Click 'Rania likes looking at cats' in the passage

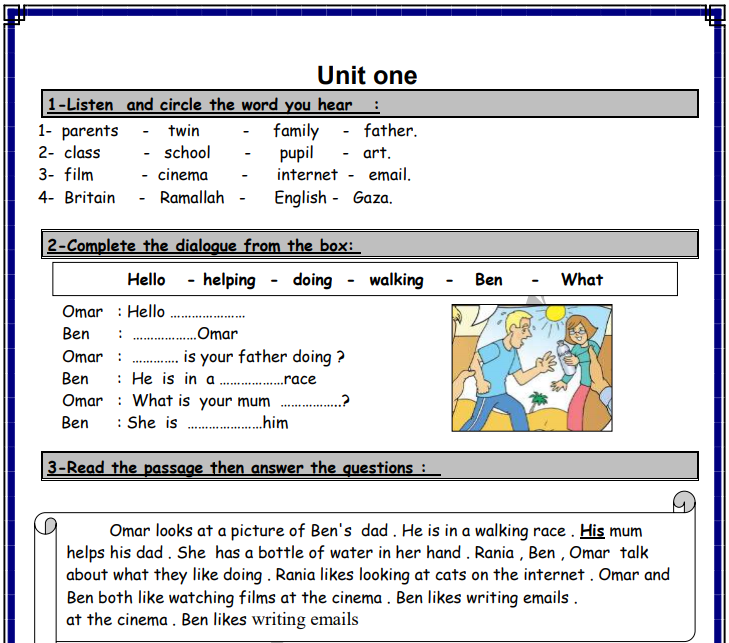pos(371,575)
